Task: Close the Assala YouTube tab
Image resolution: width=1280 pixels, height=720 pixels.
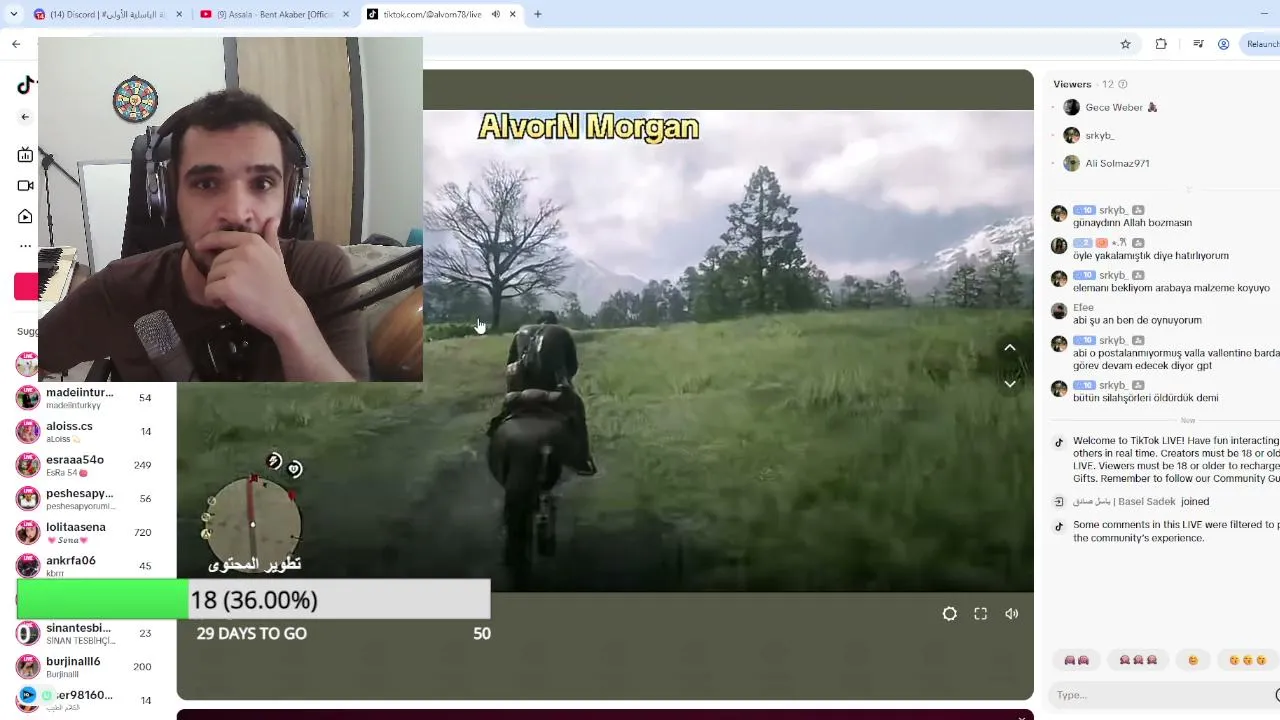Action: pos(345,14)
